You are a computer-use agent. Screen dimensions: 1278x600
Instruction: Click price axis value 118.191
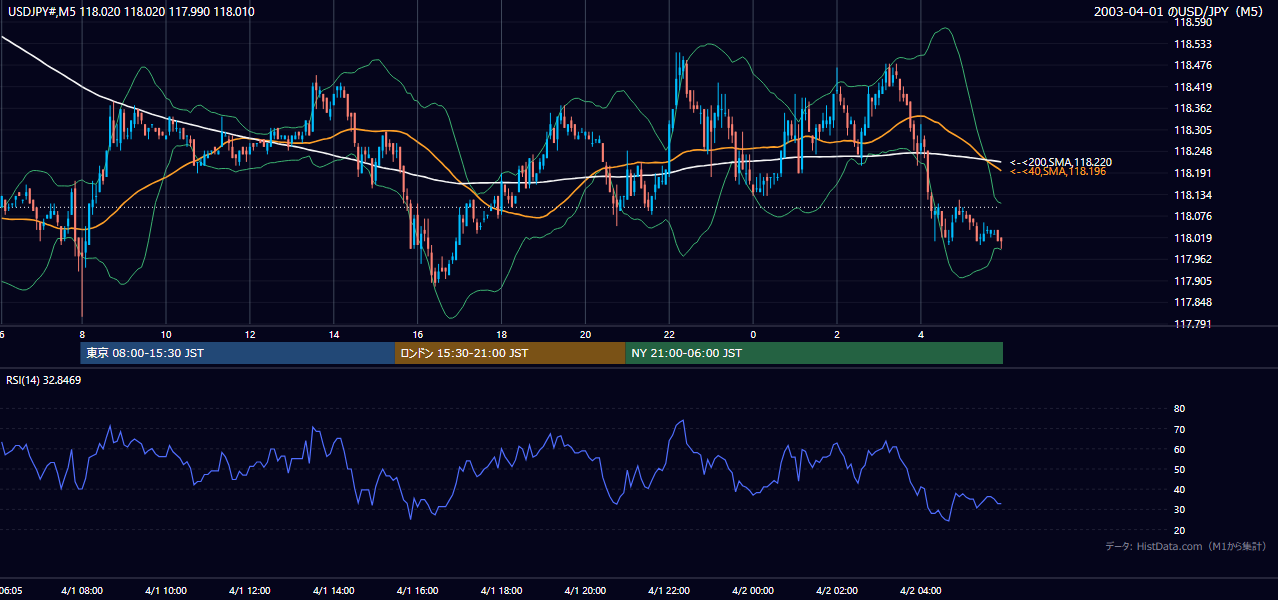click(1192, 173)
